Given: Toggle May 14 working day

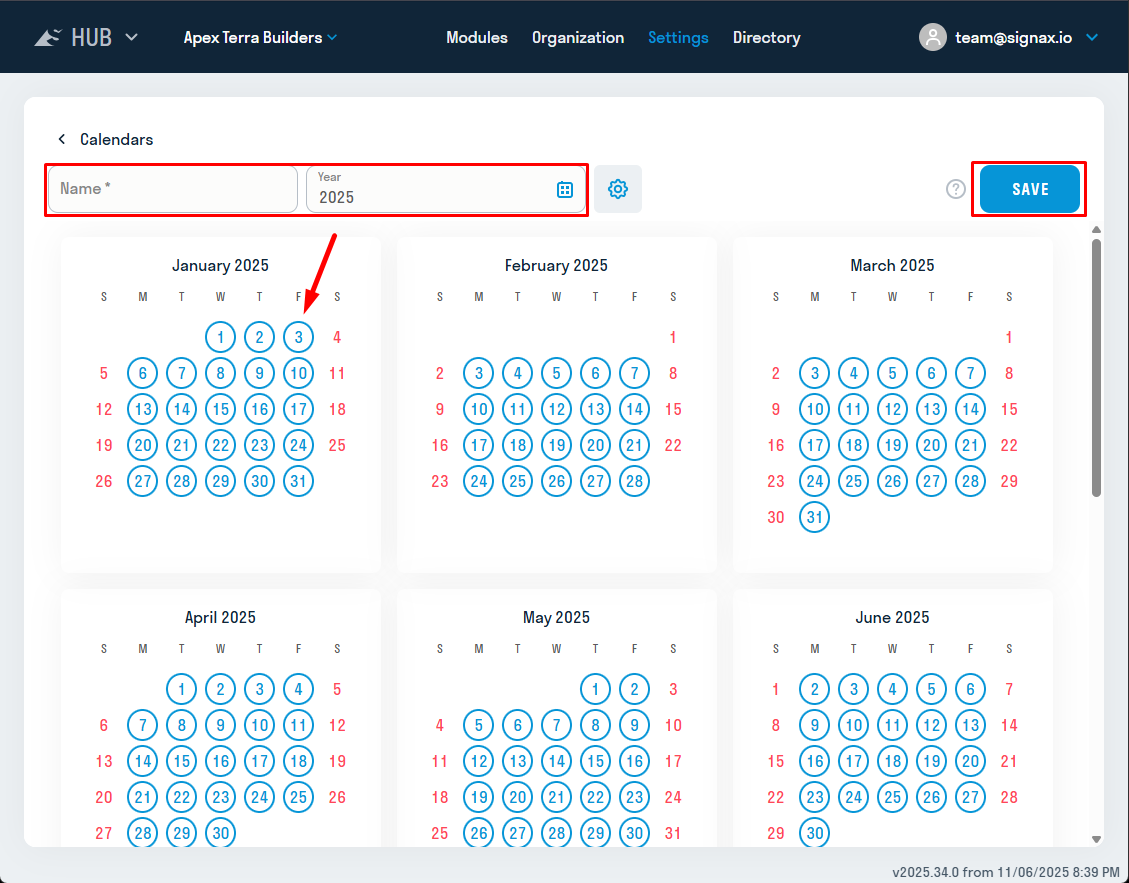Looking at the screenshot, I should coord(557,761).
